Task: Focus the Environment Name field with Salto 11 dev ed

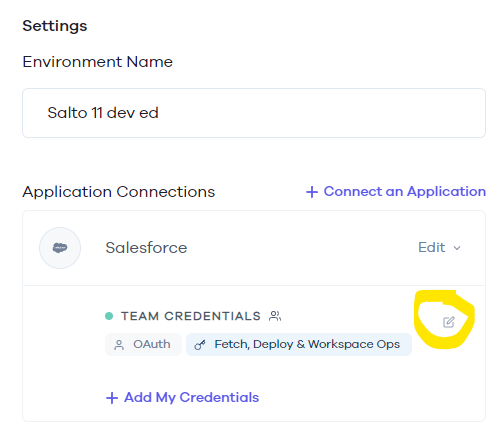Action: click(x=254, y=113)
